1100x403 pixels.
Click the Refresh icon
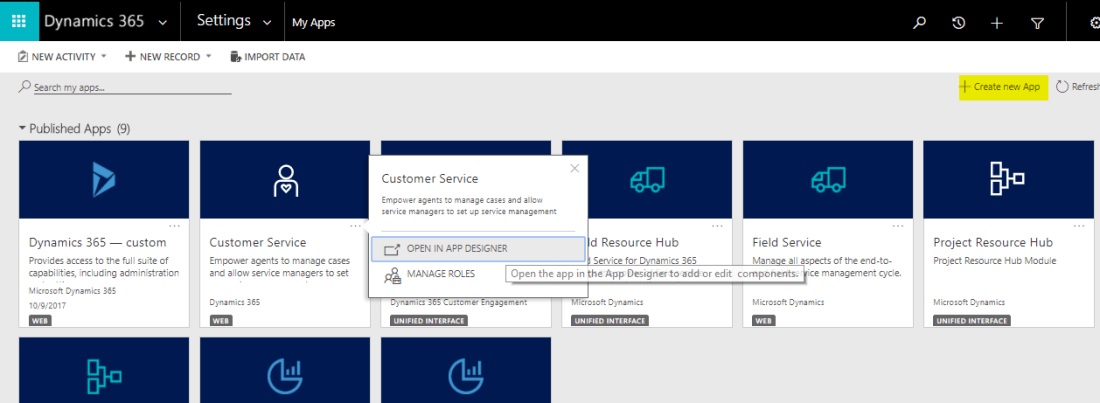click(1062, 87)
